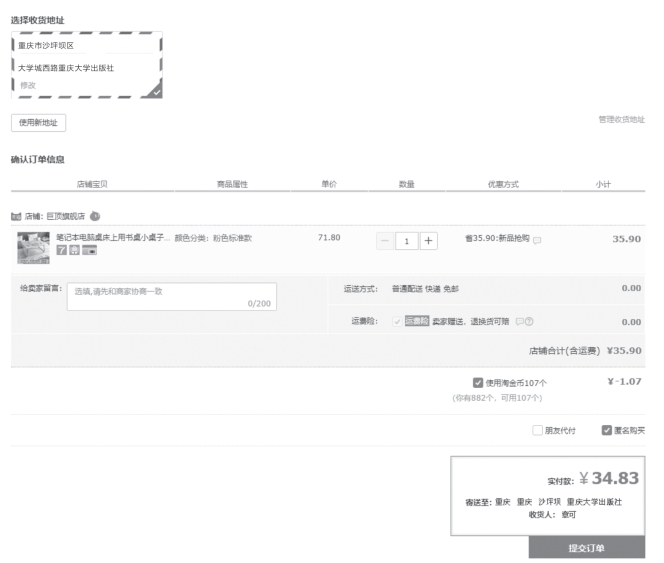The height and width of the screenshot is (563, 664).
Task: Click the credit card payment badge icon
Action: [90, 250]
